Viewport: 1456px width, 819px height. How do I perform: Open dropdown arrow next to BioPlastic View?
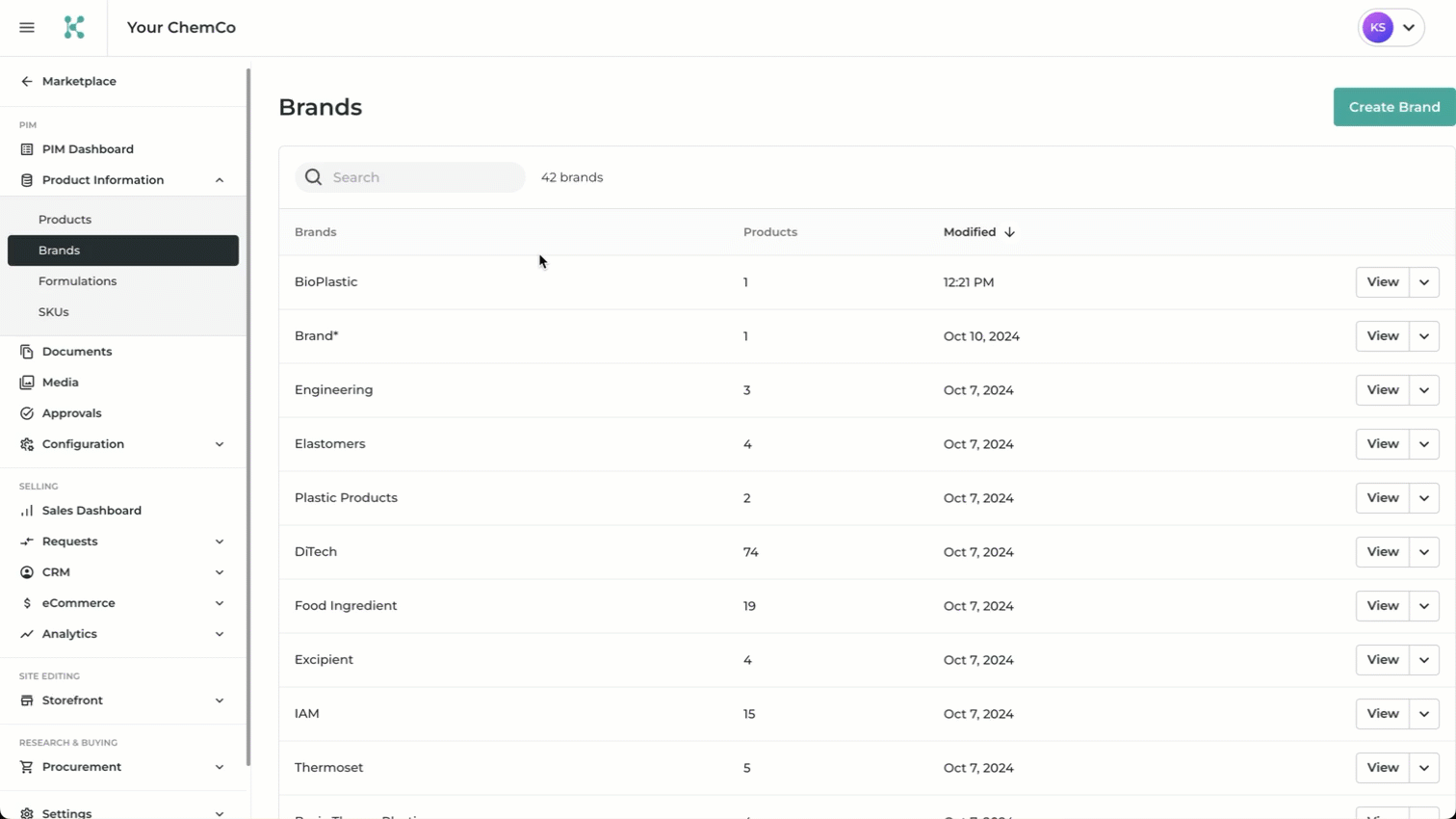1424,282
